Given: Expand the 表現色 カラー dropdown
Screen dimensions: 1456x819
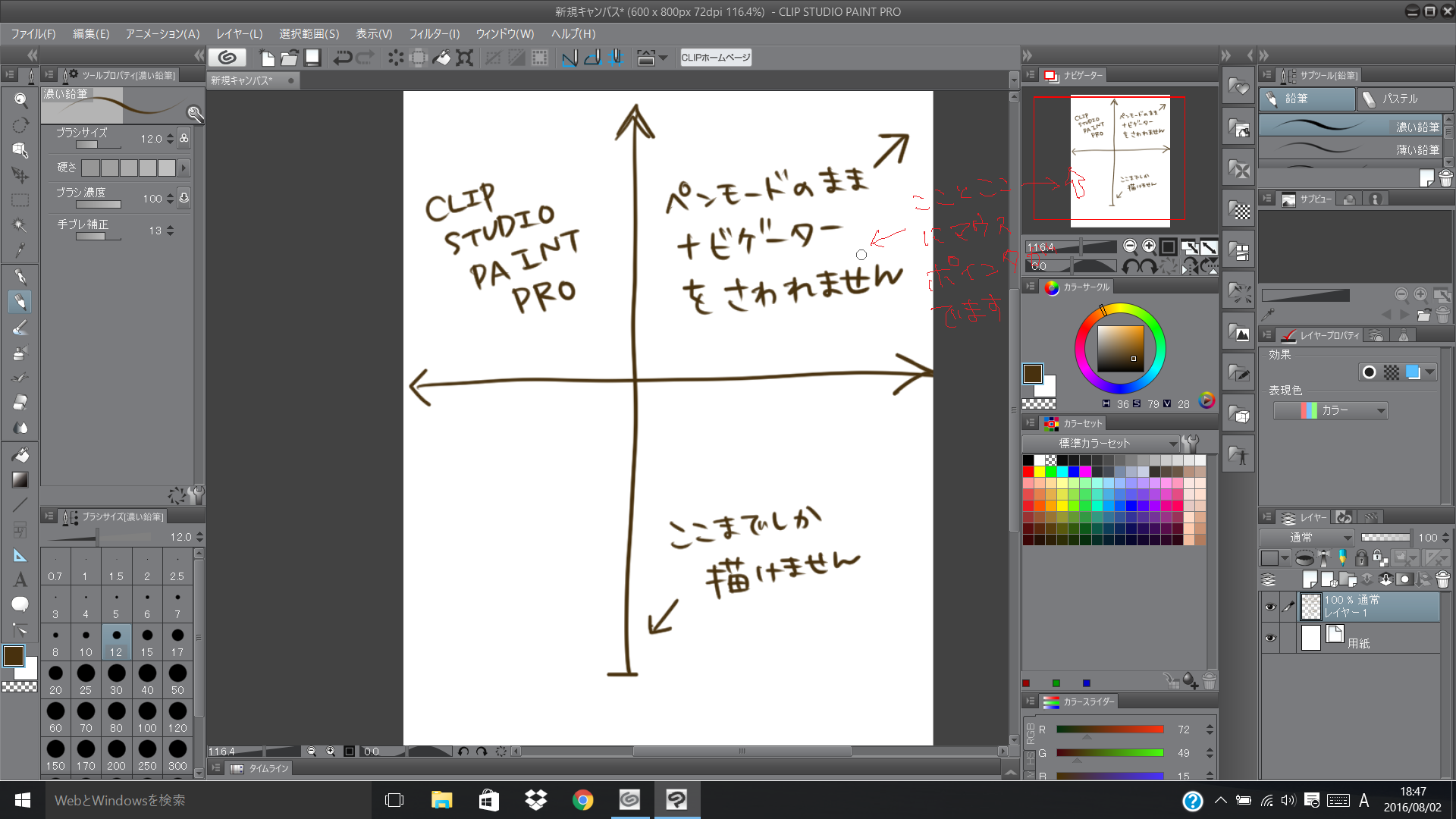Looking at the screenshot, I should click(x=1331, y=410).
